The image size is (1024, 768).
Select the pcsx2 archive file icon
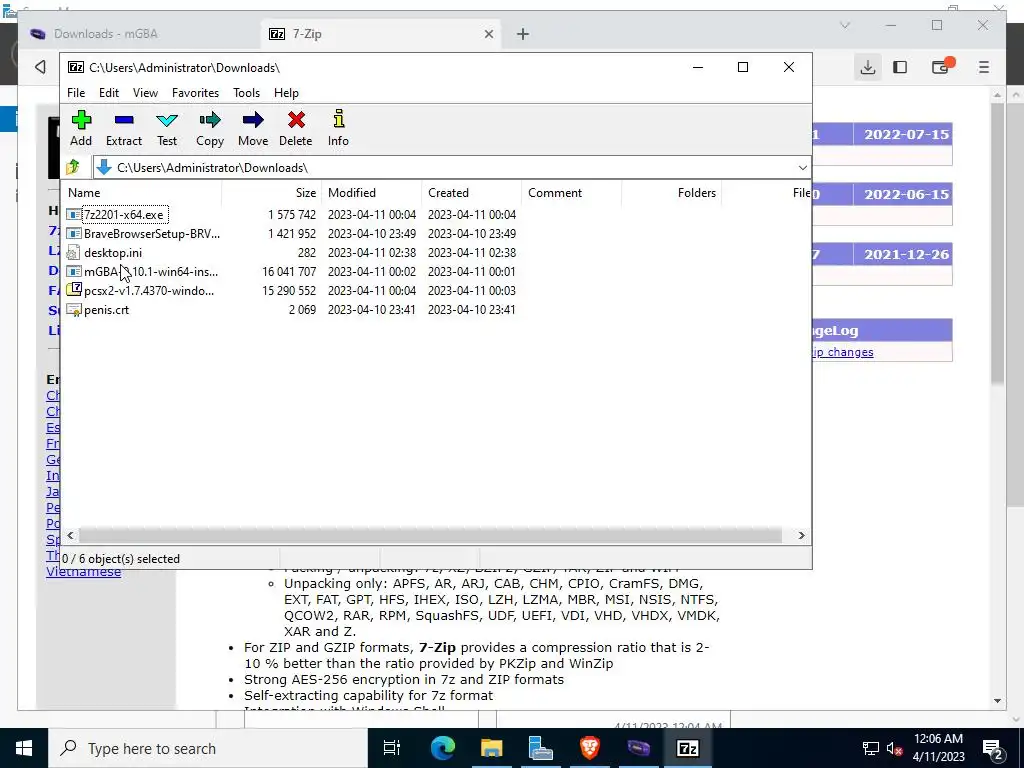coord(73,291)
